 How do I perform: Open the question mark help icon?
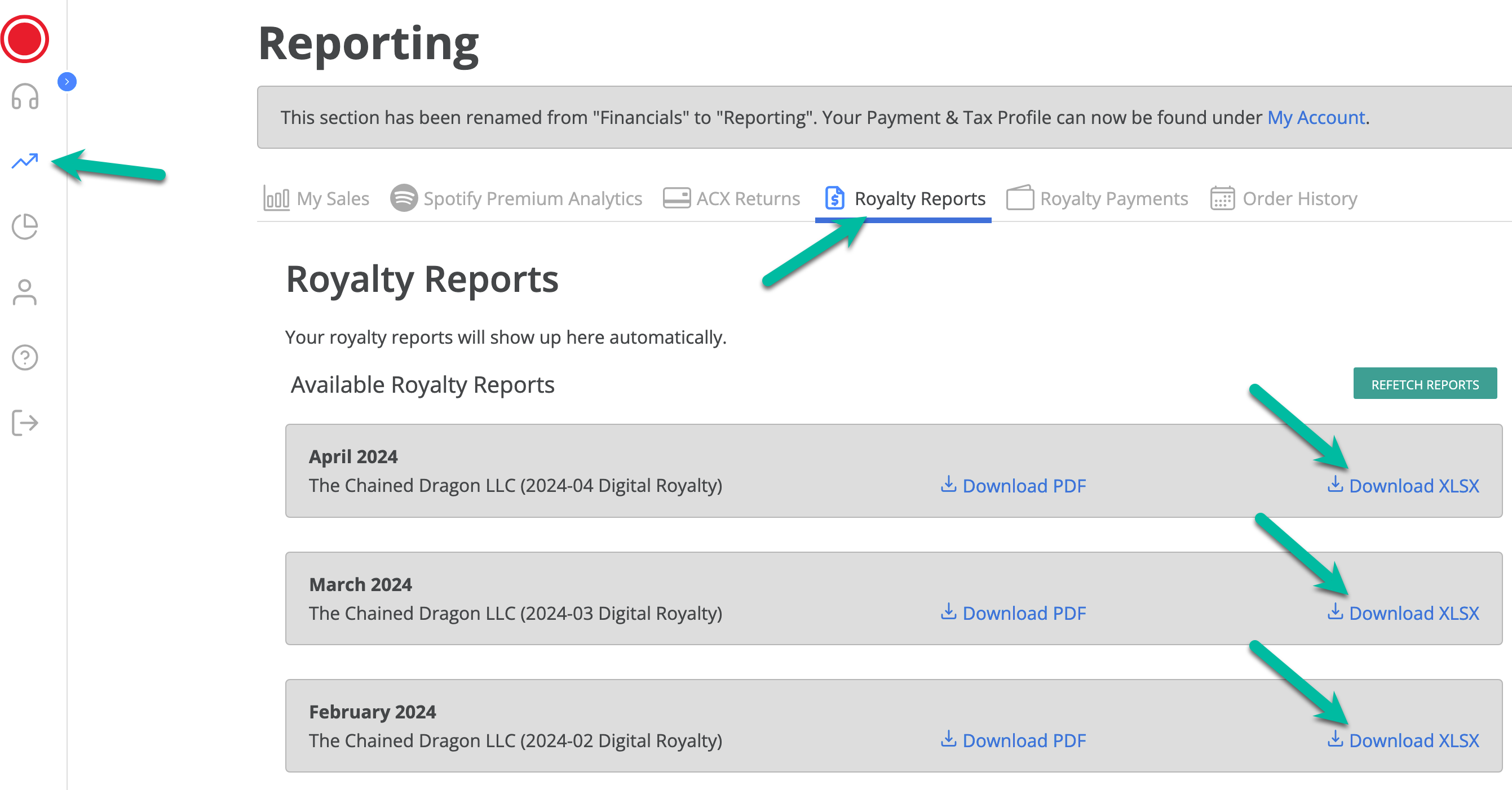pos(25,357)
